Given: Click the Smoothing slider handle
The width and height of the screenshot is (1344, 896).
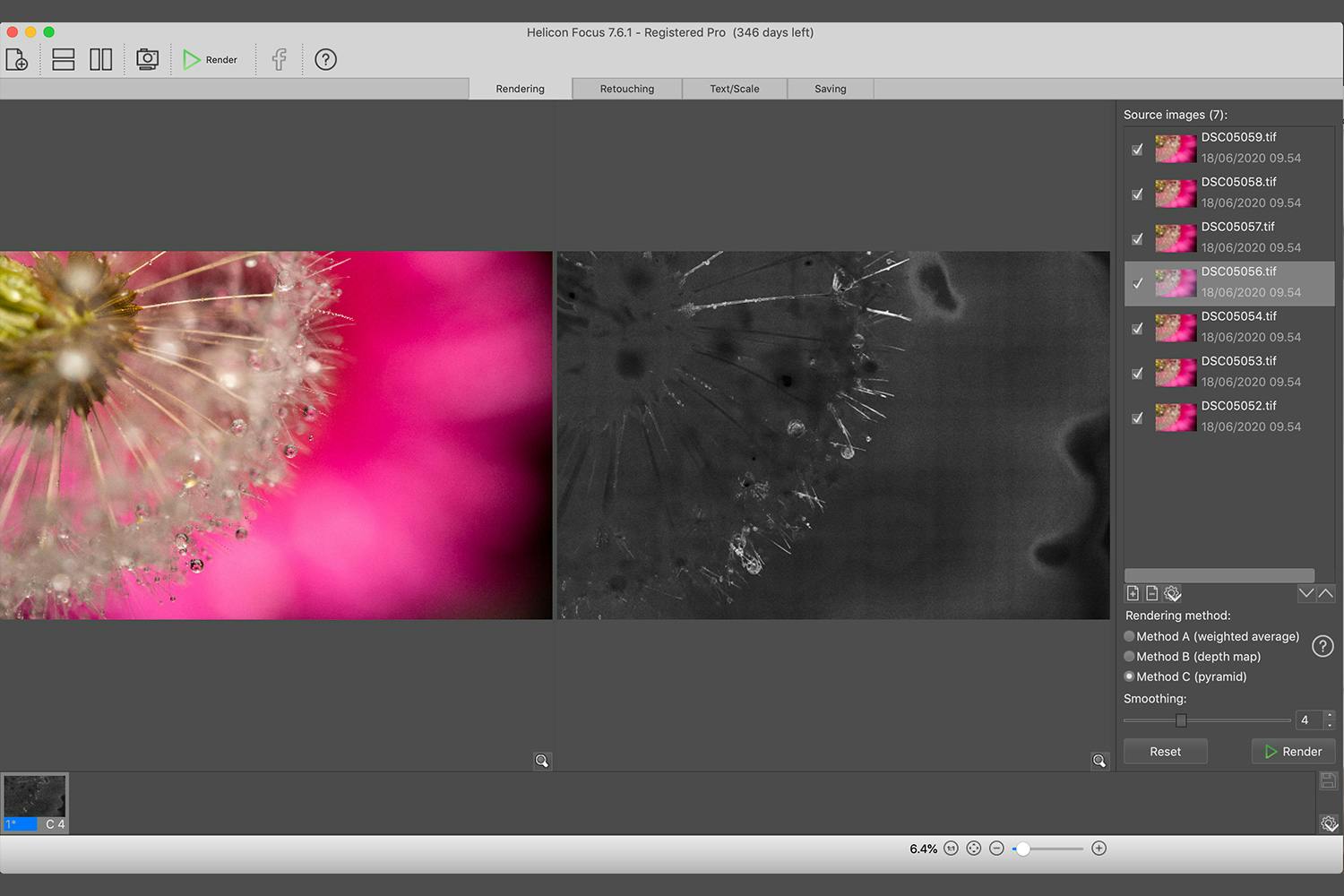Looking at the screenshot, I should tap(1181, 720).
